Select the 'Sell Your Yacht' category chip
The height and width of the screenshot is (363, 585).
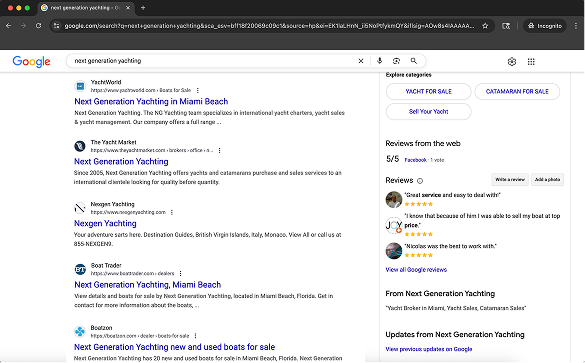429,112
